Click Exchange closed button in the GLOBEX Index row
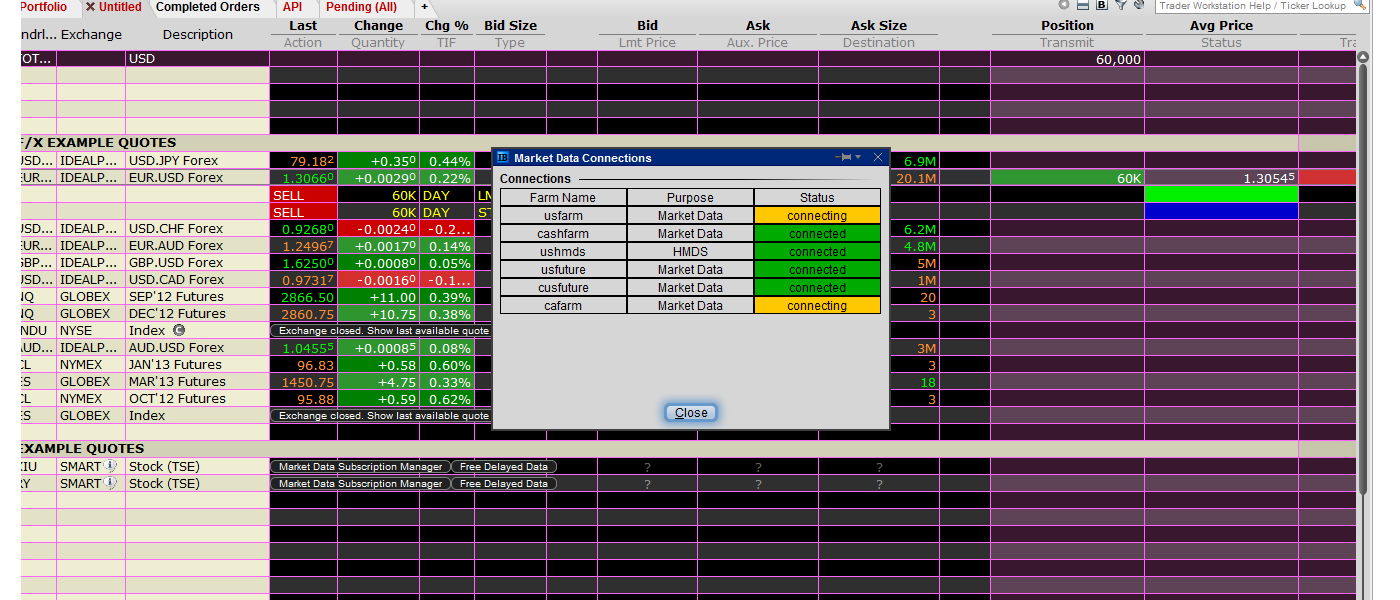 [x=384, y=415]
